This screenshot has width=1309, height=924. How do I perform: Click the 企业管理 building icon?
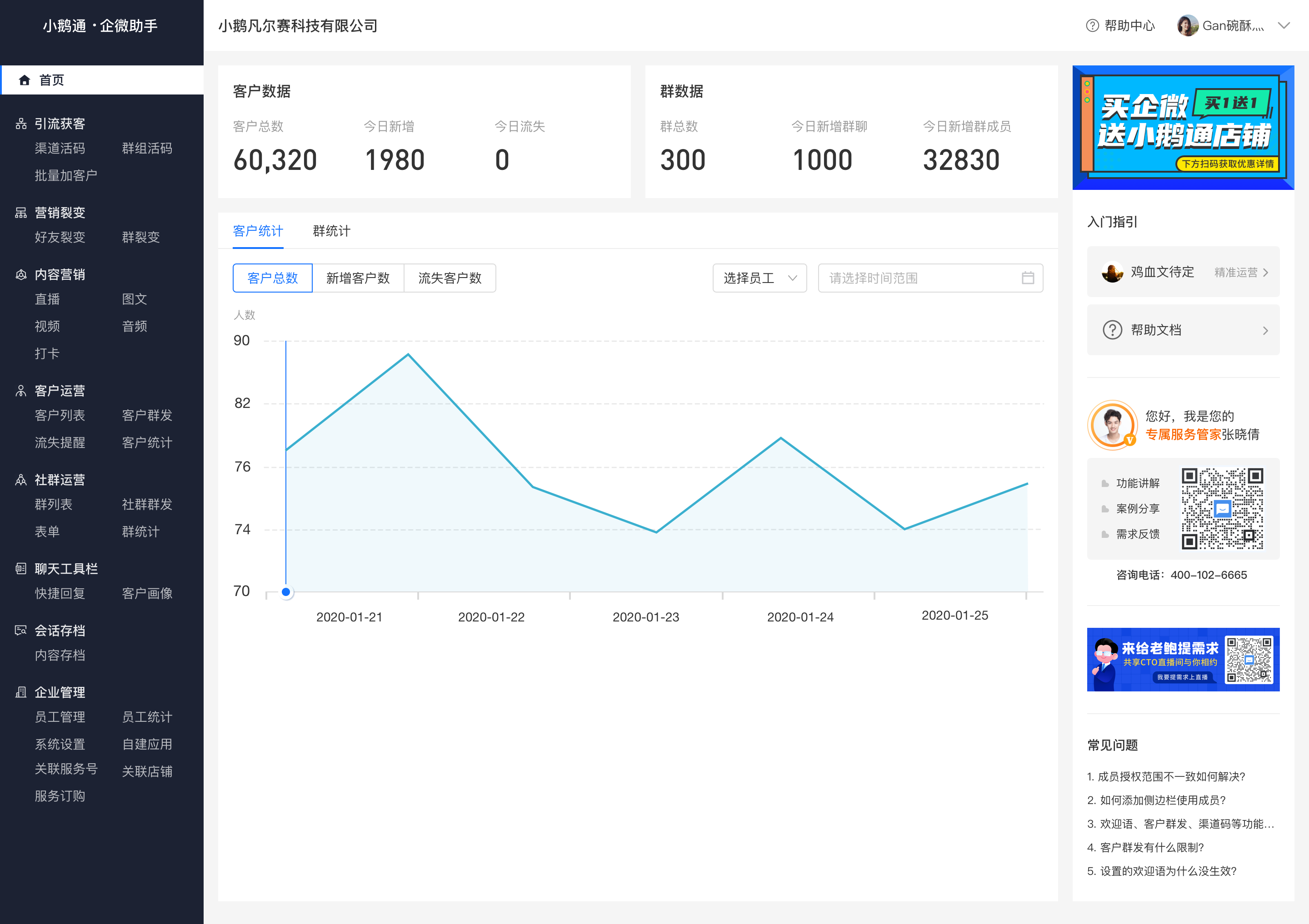point(21,692)
